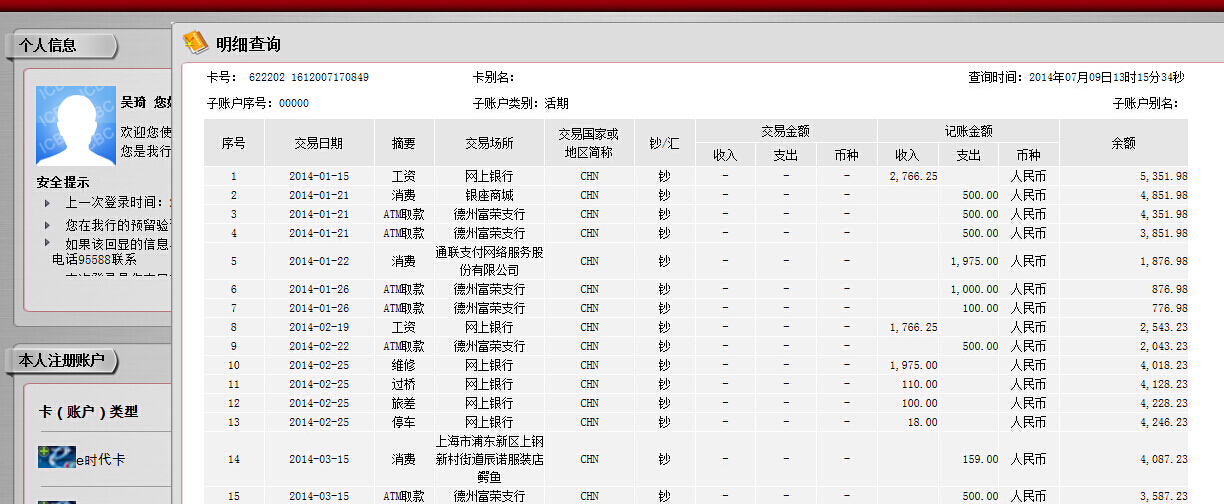Click the 序号 column header

[x=234, y=143]
